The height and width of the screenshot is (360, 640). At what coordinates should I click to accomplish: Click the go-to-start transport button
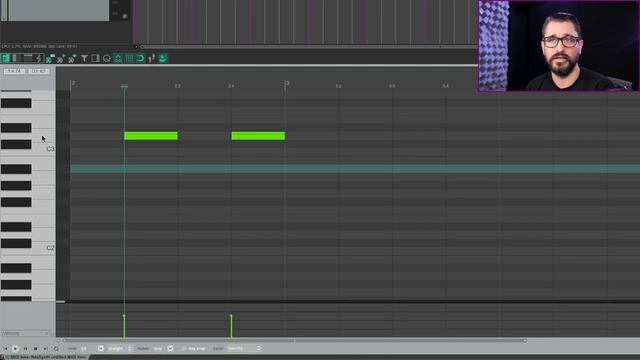click(x=5, y=349)
